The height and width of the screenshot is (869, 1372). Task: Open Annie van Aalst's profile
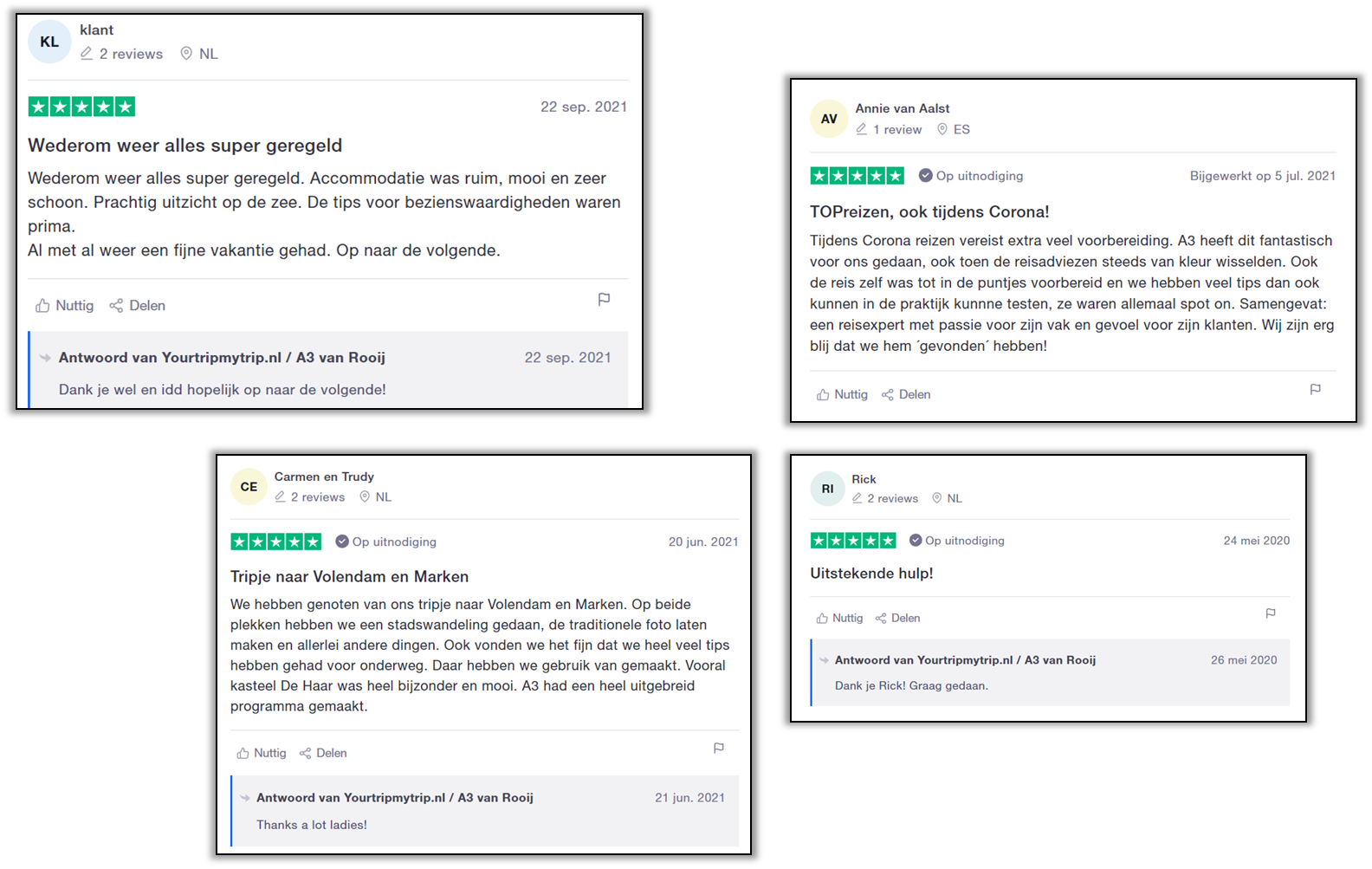pos(903,108)
